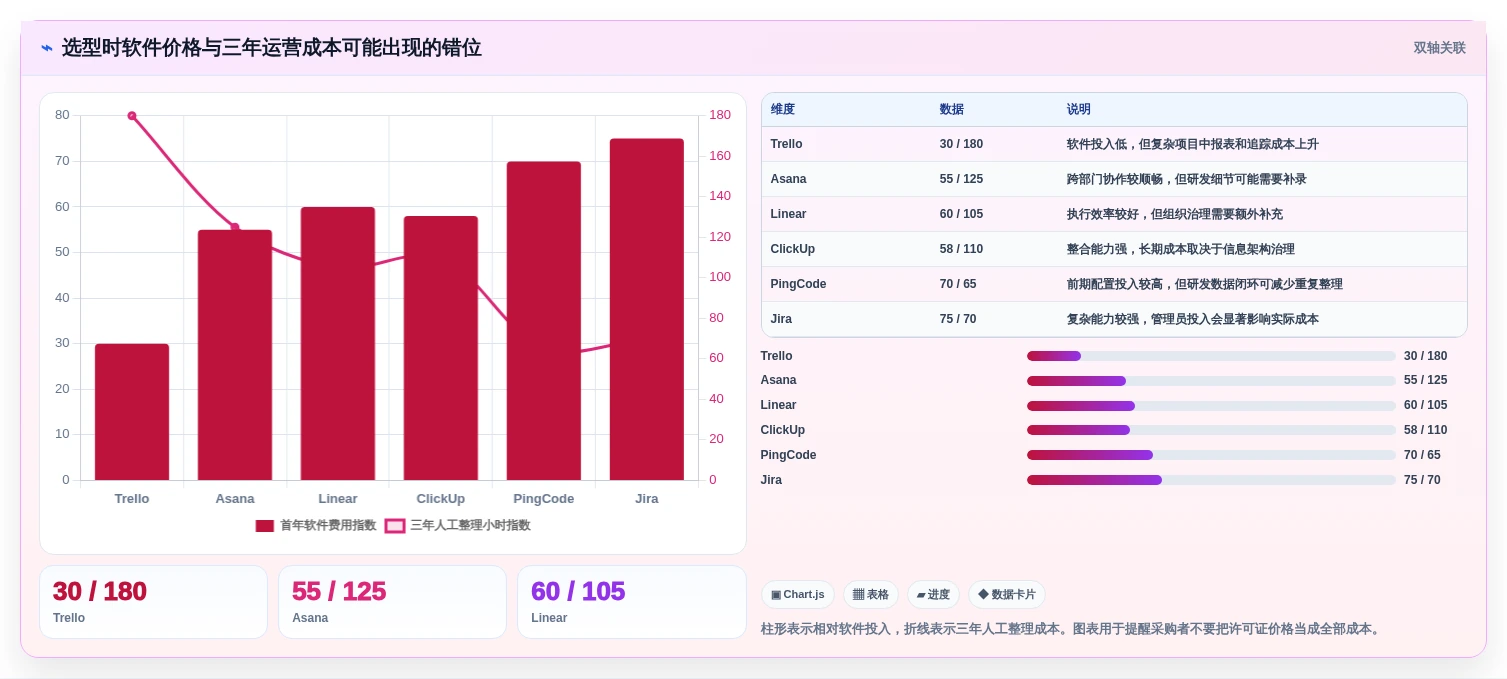The height and width of the screenshot is (679, 1507).
Task: Click the PingCode progress bar
Action: pos(1211,455)
